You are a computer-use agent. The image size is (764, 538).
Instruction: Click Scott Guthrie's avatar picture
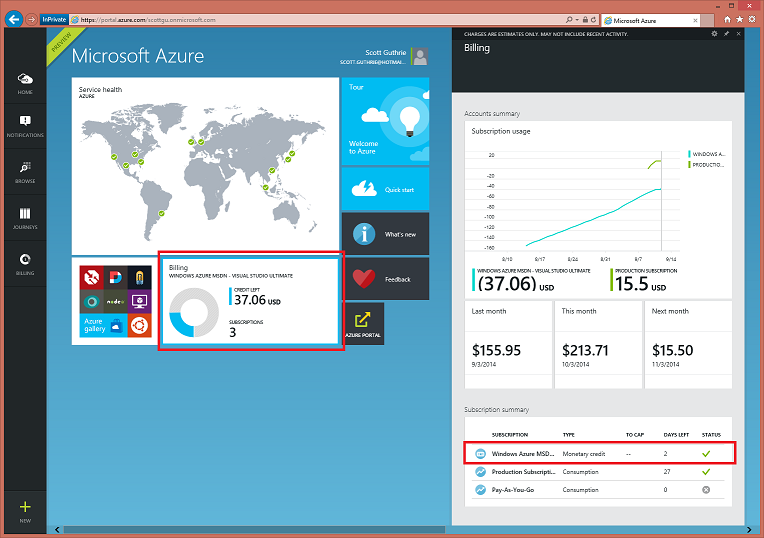[x=420, y=57]
